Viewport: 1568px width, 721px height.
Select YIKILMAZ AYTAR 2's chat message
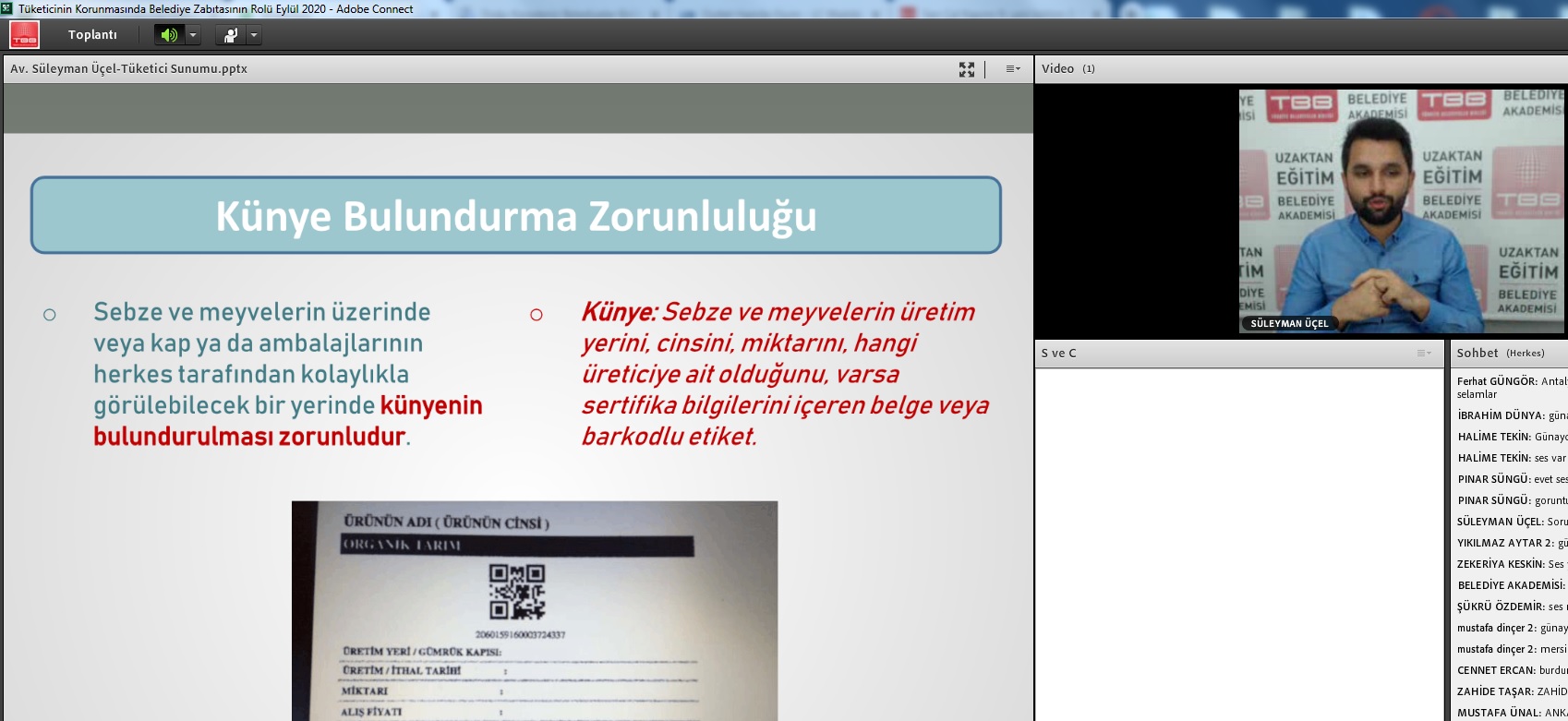1512,543
